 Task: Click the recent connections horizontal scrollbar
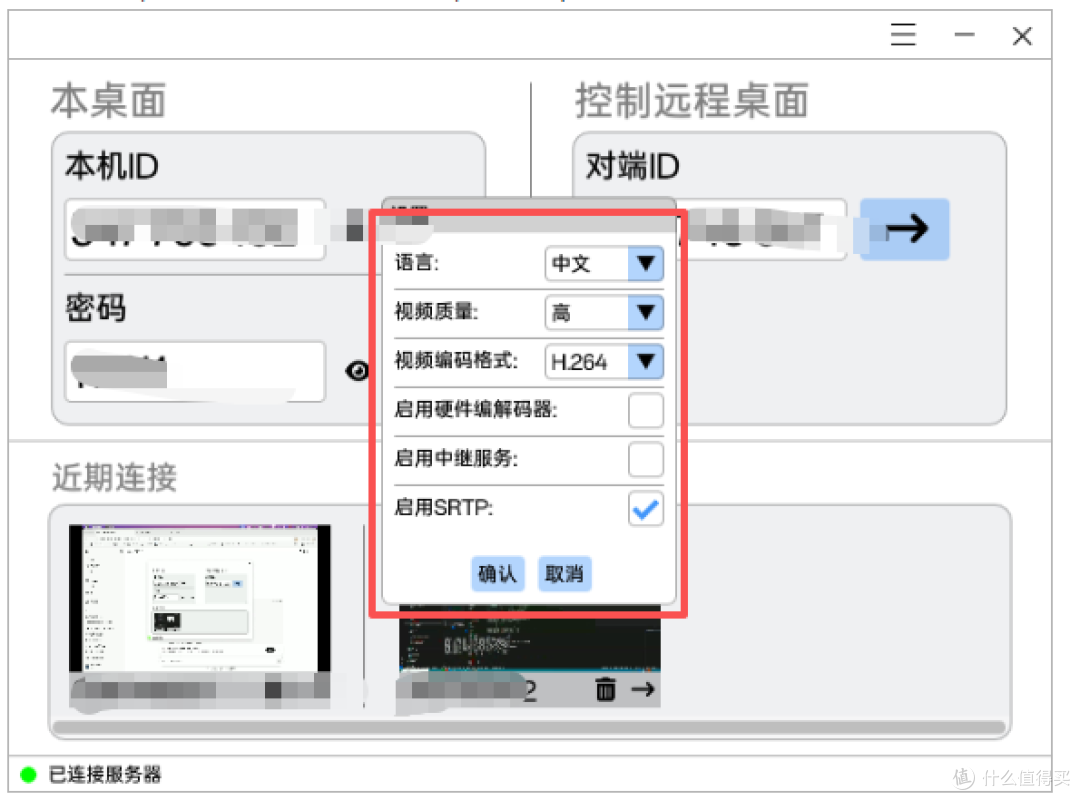[x=529, y=727]
